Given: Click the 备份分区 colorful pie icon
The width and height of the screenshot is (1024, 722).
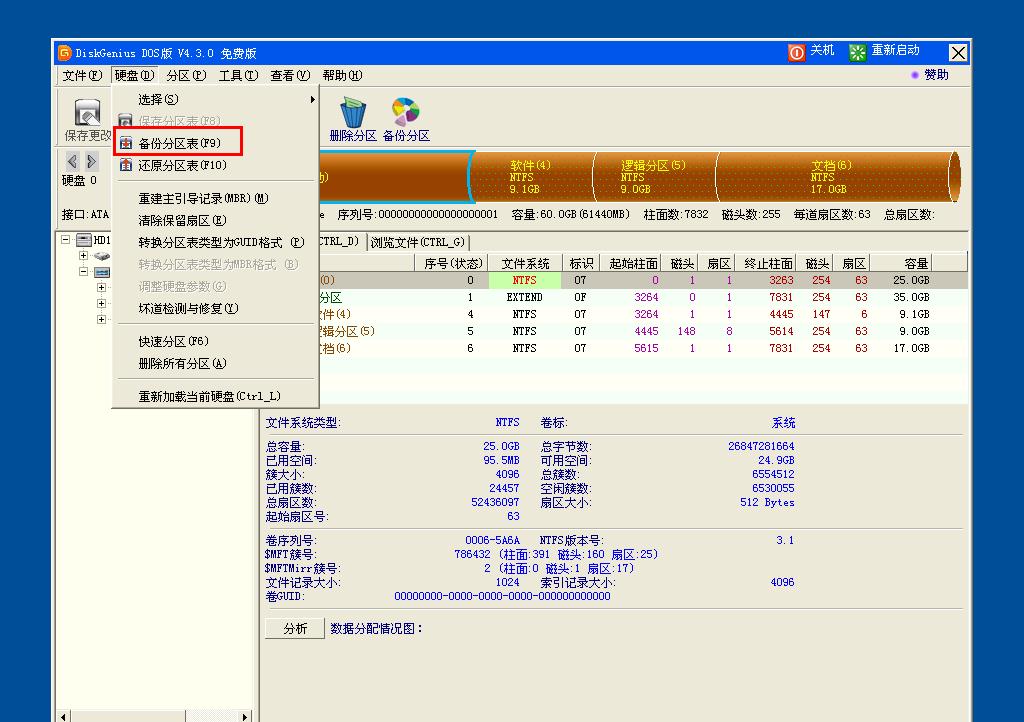Looking at the screenshot, I should pos(406,112).
